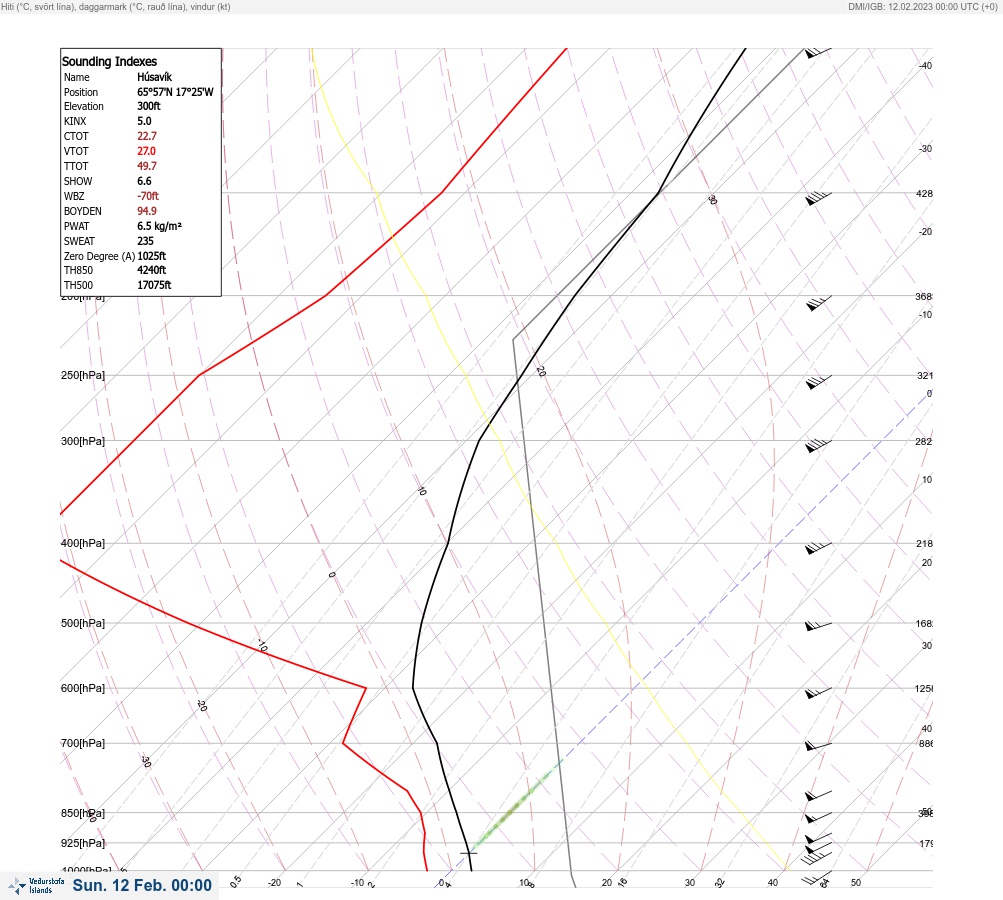Click the '925[hPa]' pressure label
The width and height of the screenshot is (1003, 900).
83,843
